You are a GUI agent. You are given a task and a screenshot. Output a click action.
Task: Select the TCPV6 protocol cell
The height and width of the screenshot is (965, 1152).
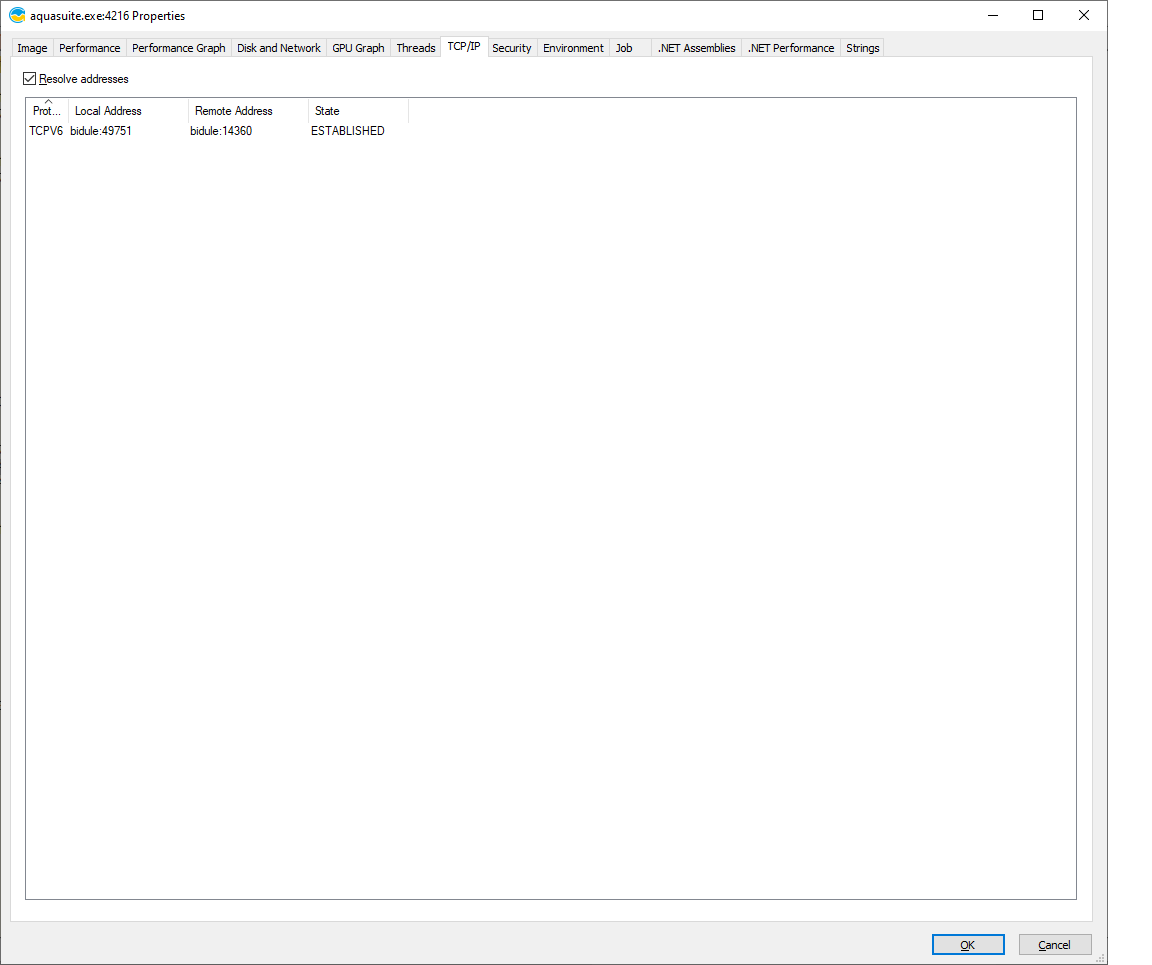coord(46,131)
